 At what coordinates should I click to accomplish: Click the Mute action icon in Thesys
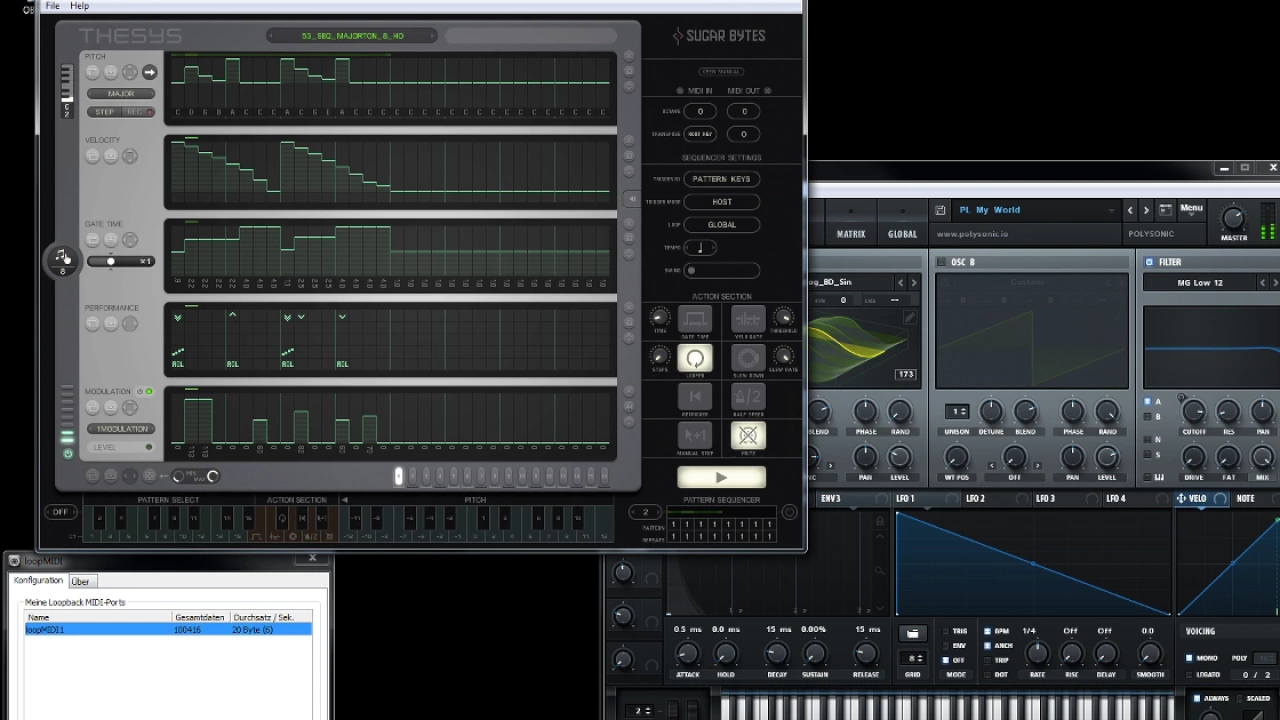pyautogui.click(x=748, y=435)
